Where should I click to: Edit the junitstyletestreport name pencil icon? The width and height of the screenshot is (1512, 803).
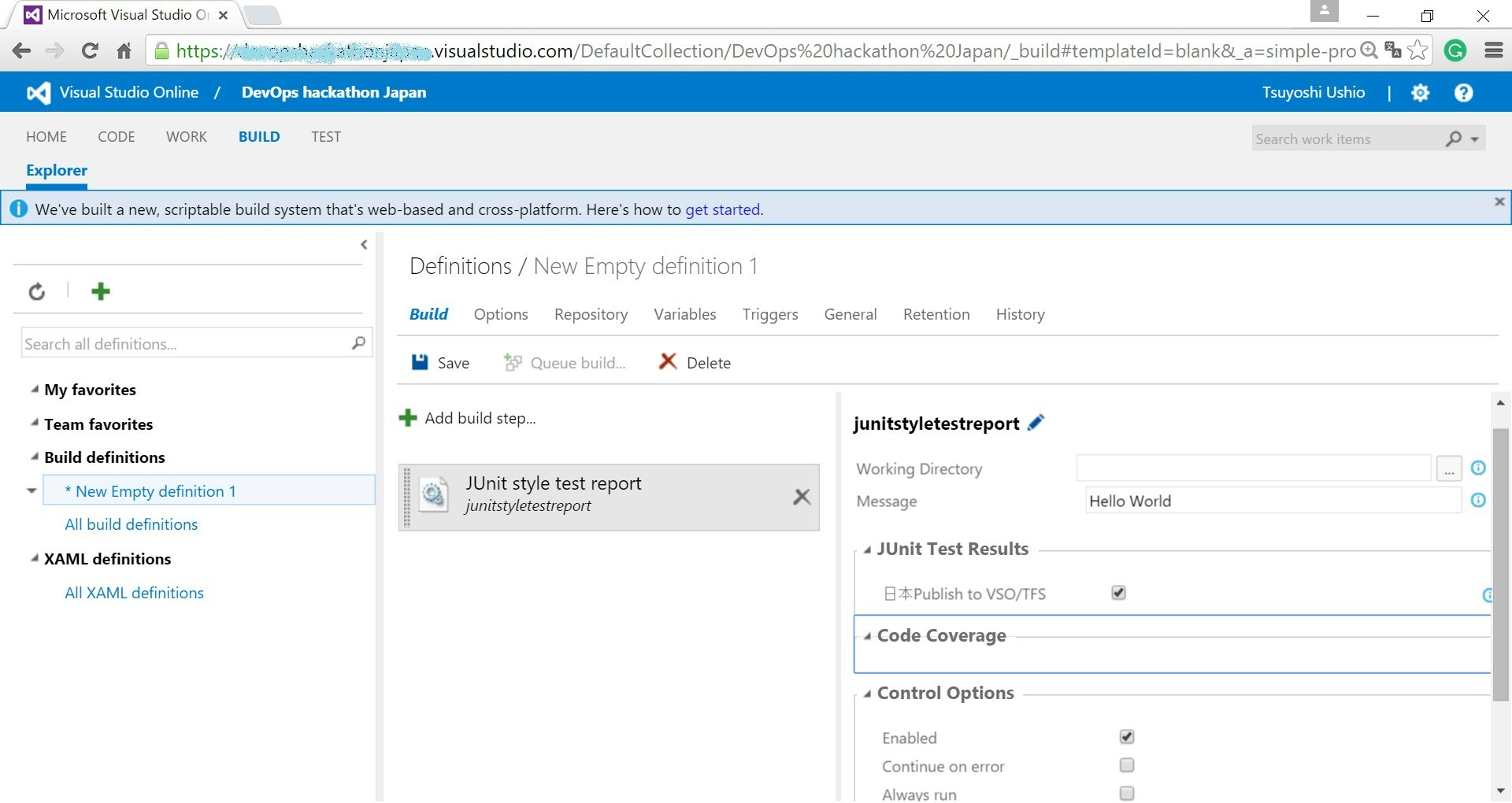(x=1036, y=423)
